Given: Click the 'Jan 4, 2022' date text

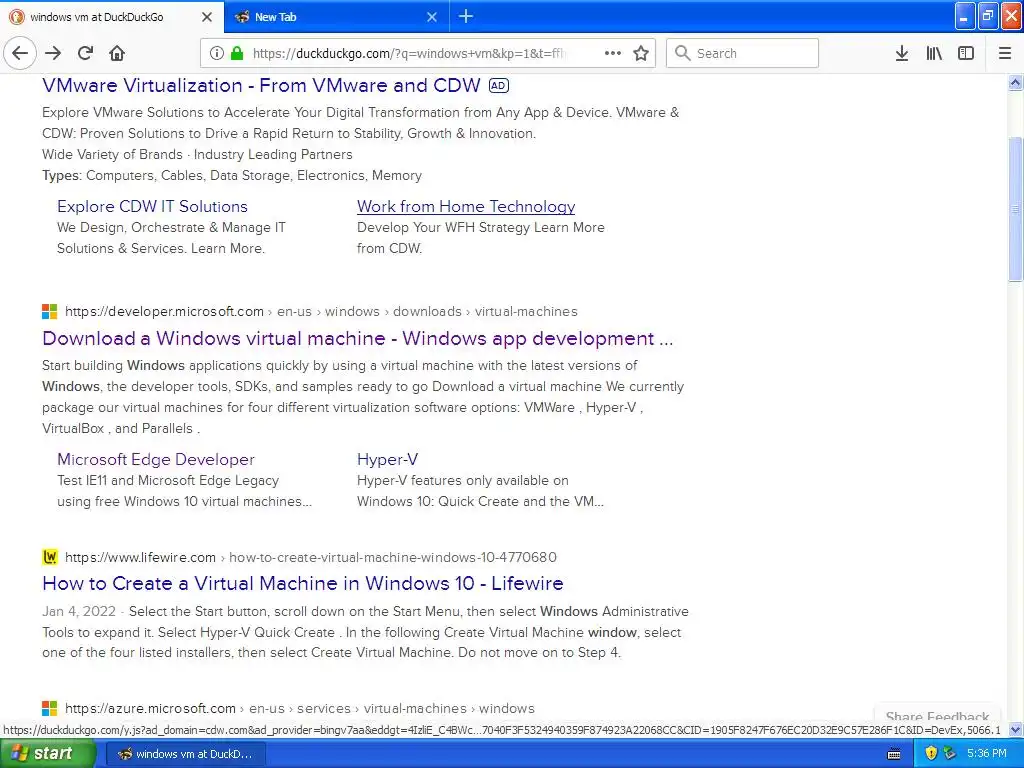Looking at the screenshot, I should point(79,611).
